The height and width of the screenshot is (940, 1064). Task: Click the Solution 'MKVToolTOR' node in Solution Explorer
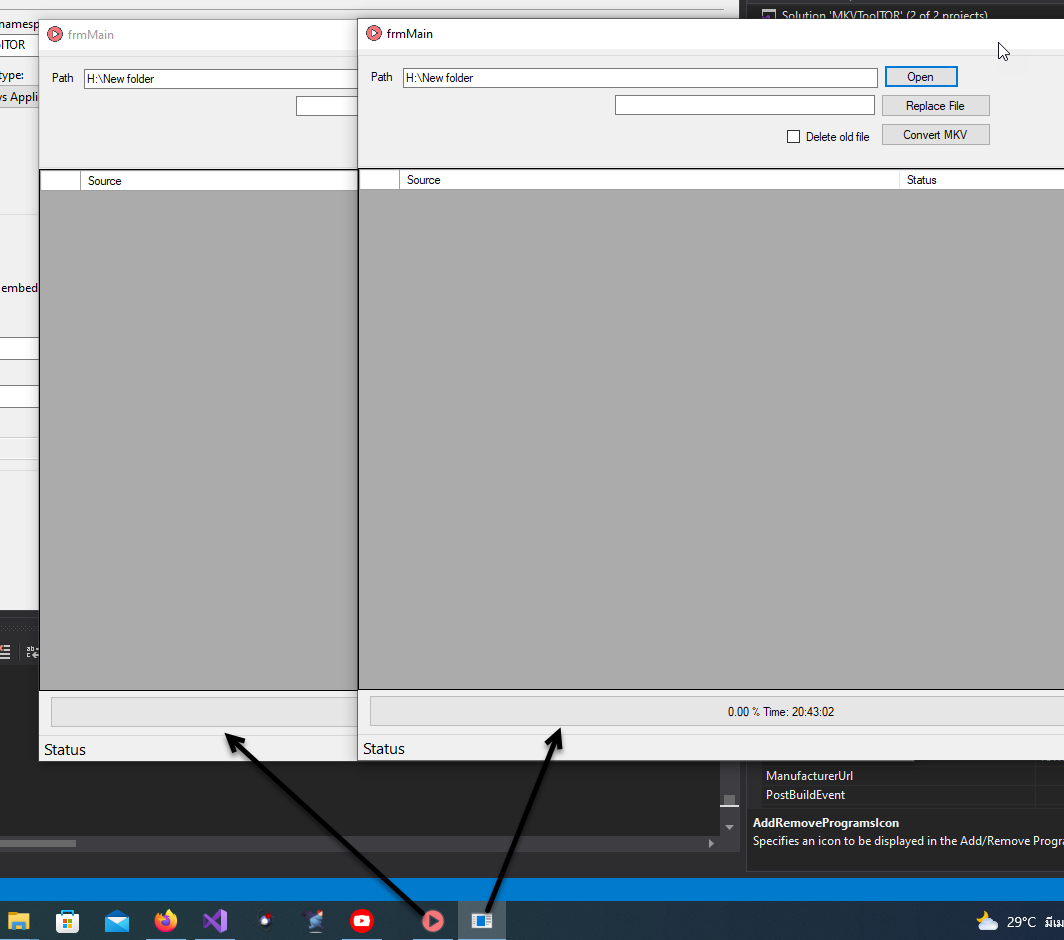tap(884, 15)
